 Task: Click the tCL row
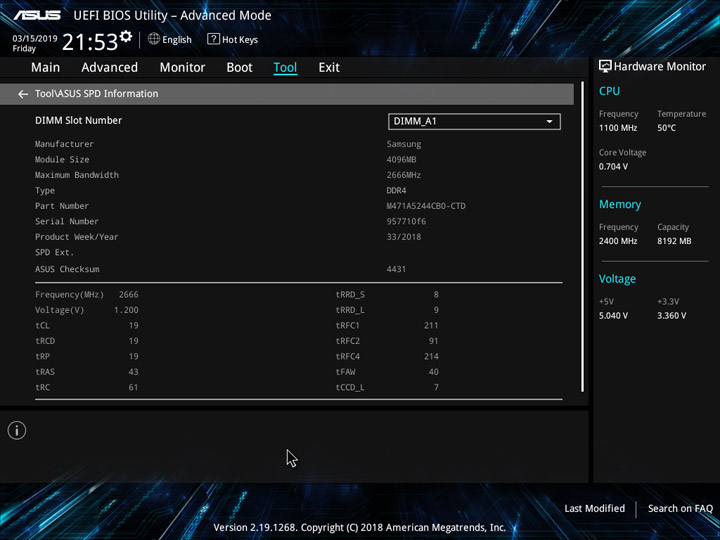tap(87, 326)
